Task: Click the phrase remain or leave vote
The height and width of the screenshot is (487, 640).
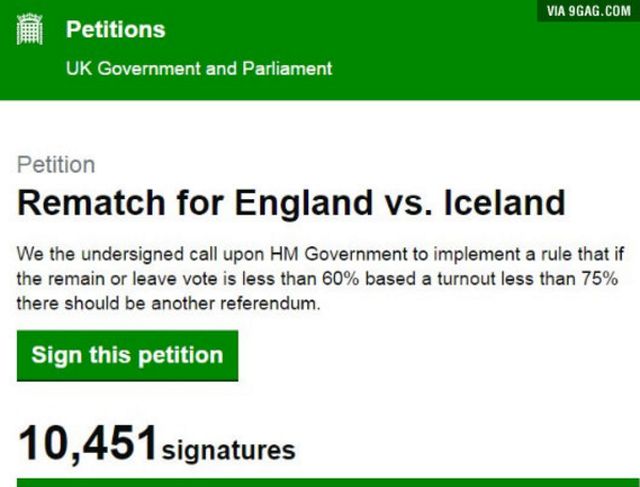Action: pyautogui.click(x=133, y=278)
